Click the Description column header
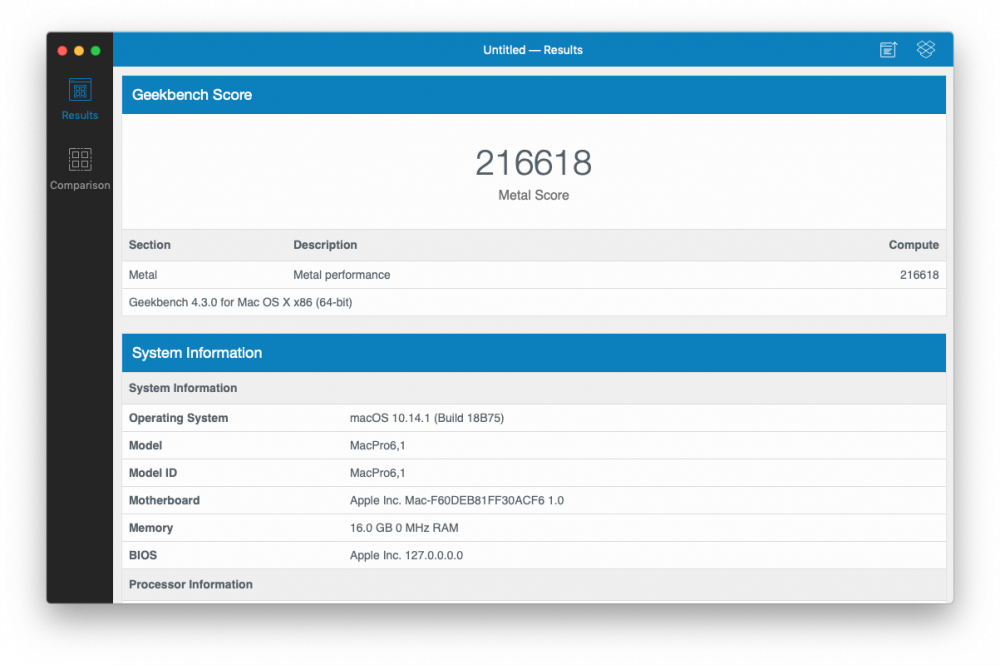This screenshot has width=1000, height=665. [x=325, y=245]
